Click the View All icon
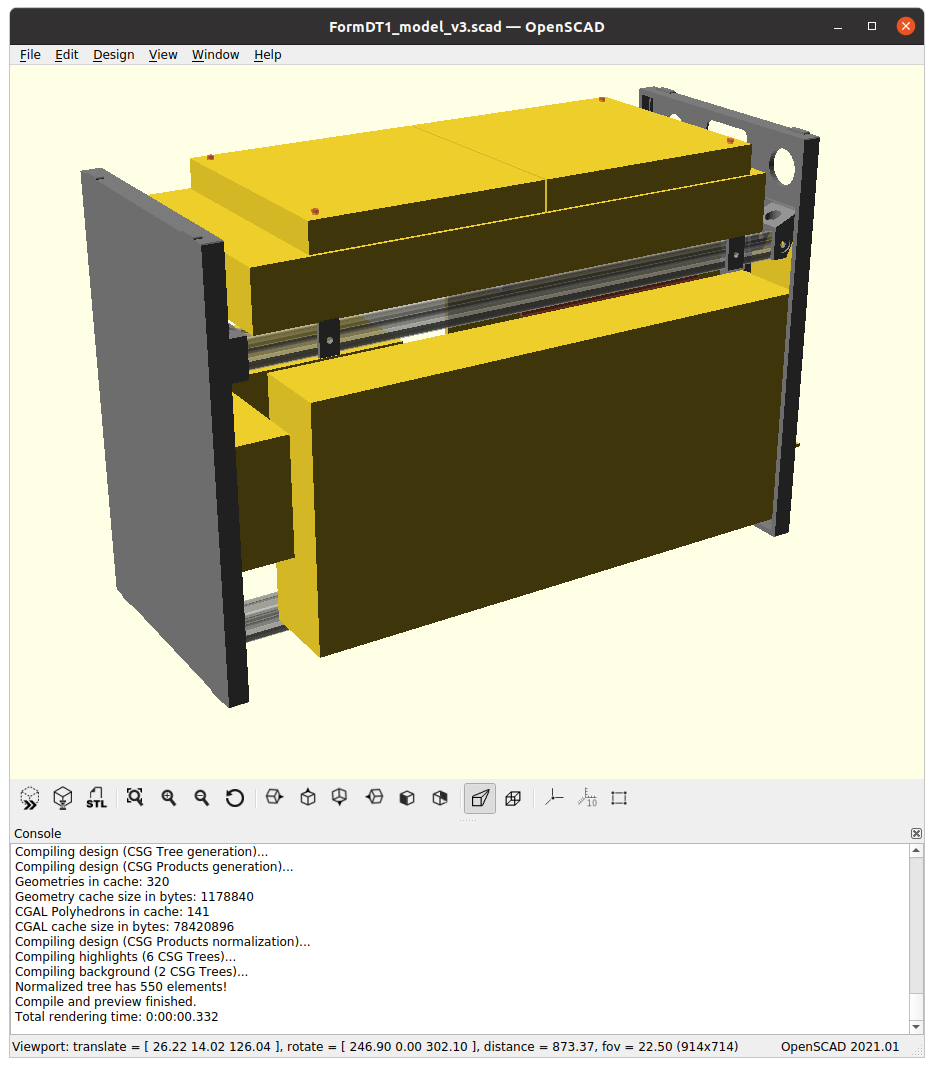The height and width of the screenshot is (1067, 934). [x=135, y=798]
